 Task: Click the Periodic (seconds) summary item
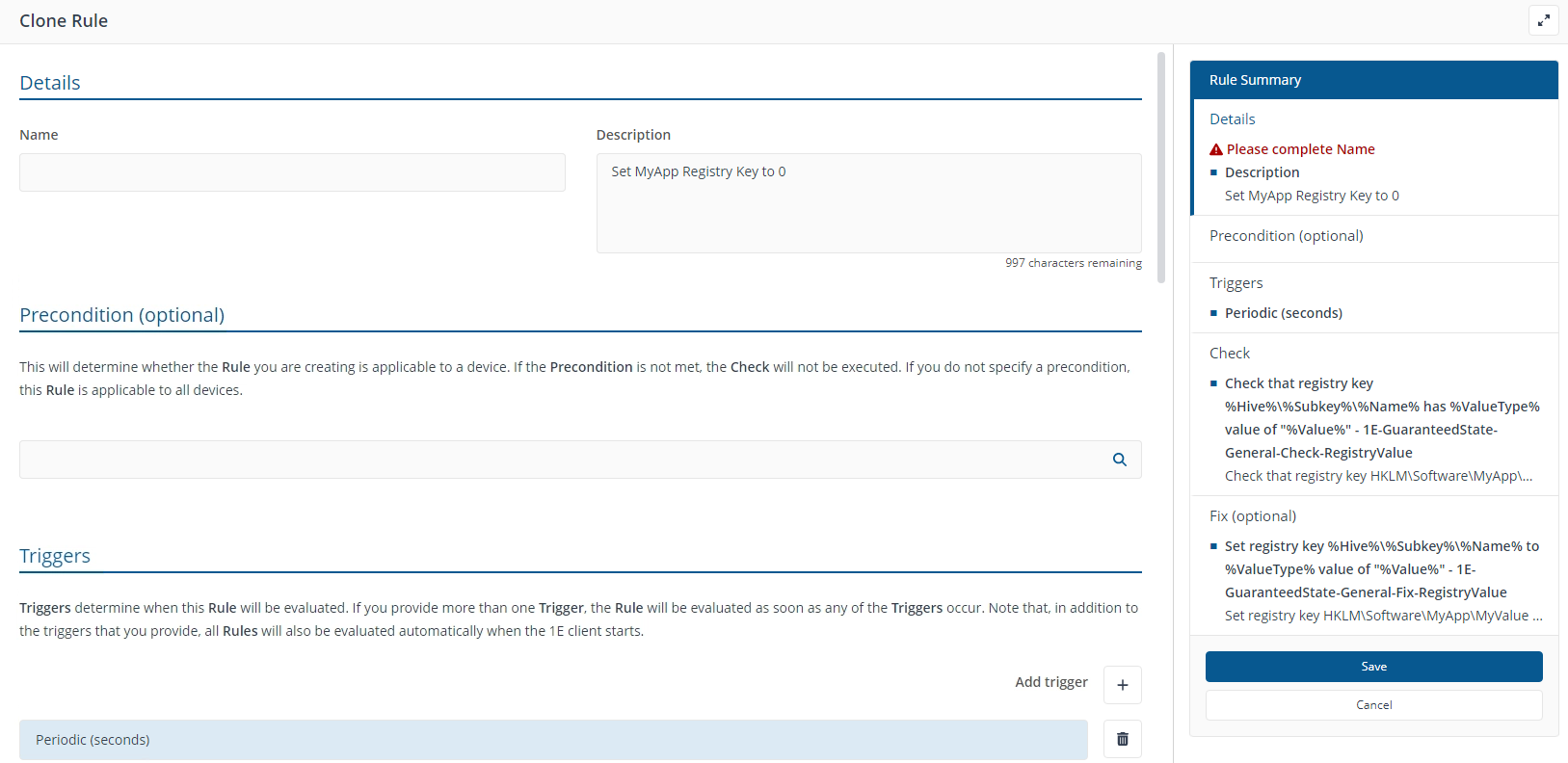1283,313
